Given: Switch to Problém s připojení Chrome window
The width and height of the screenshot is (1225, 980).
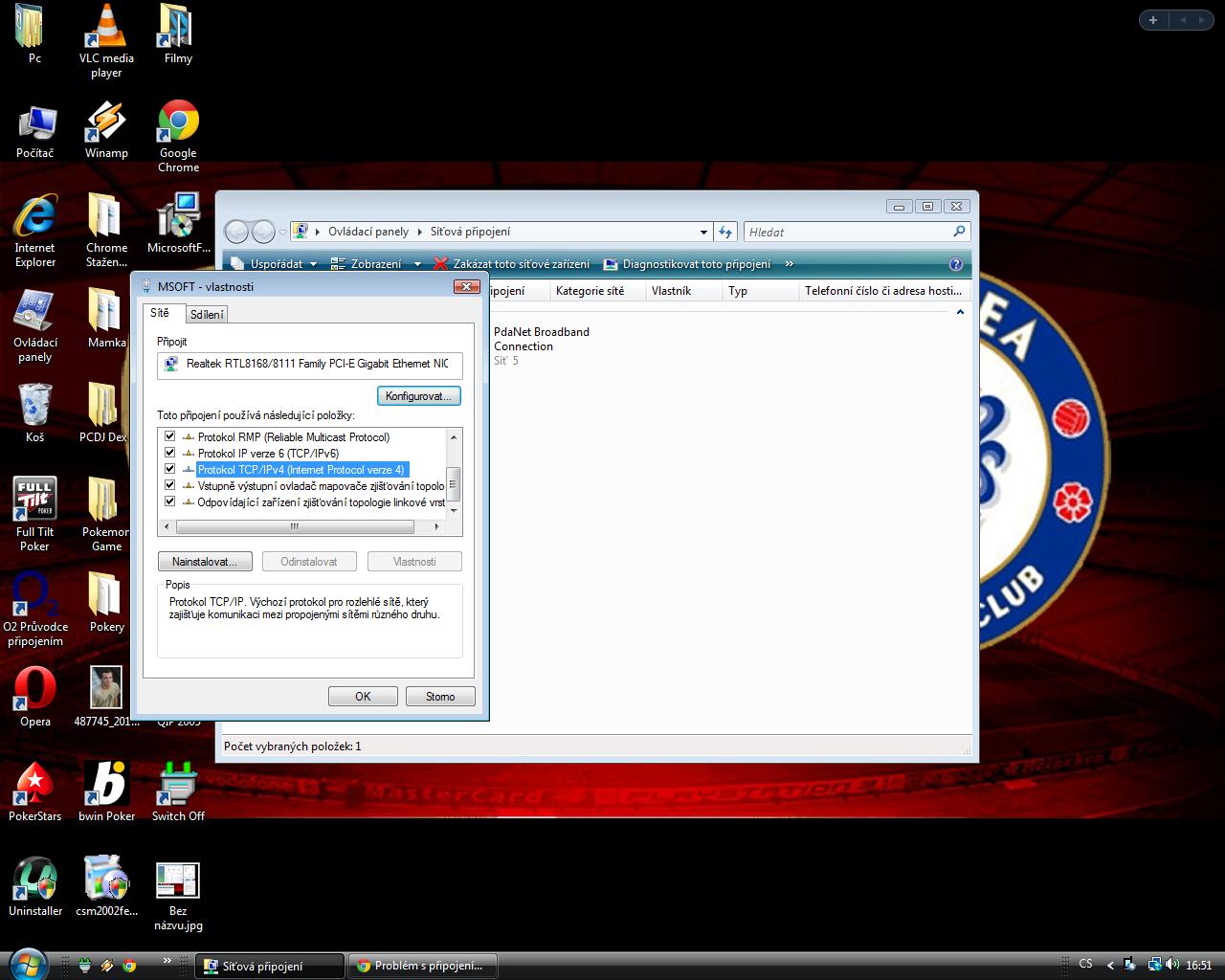Looking at the screenshot, I should 421,966.
